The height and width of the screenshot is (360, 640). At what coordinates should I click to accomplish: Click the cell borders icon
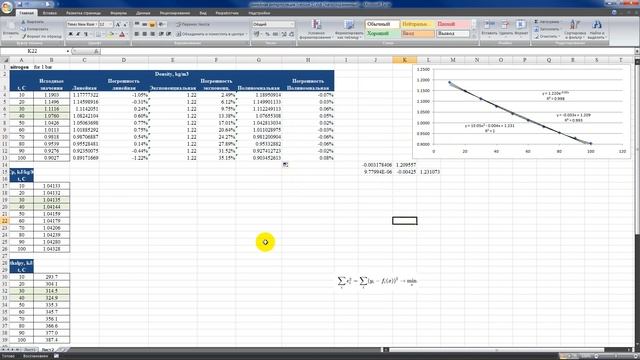(98, 34)
